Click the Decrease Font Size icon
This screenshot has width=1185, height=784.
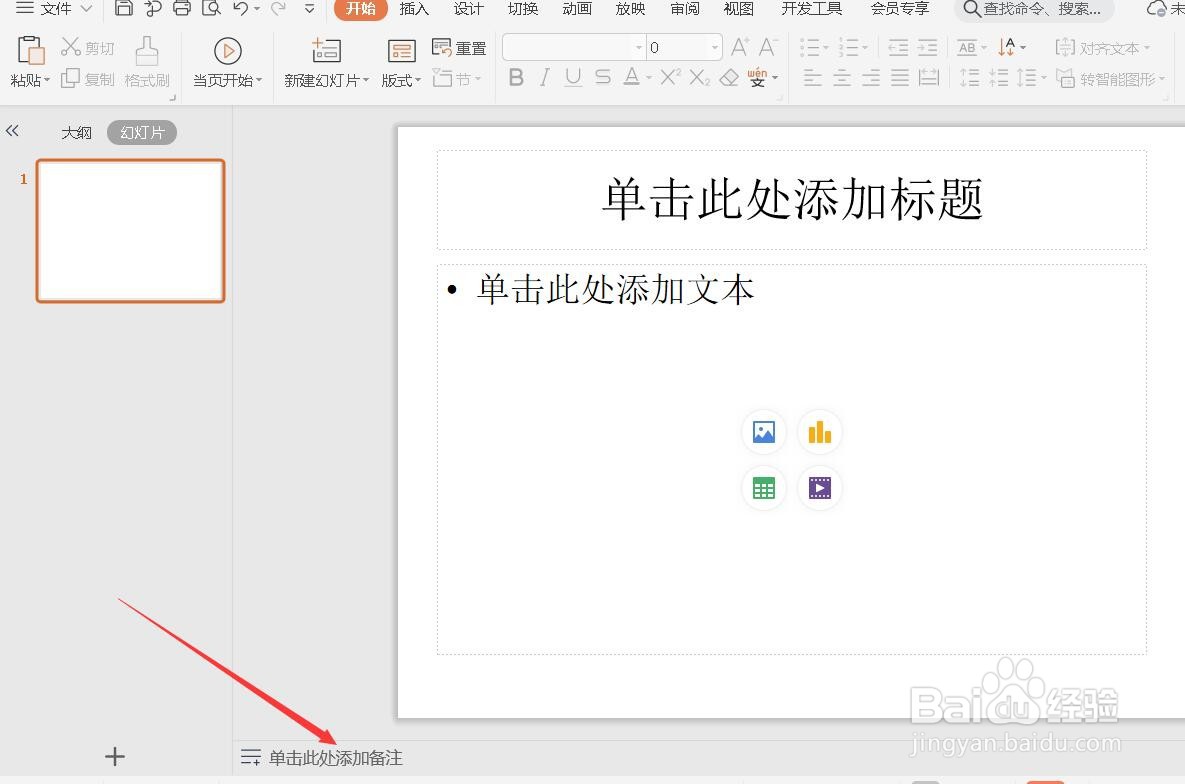(x=768, y=48)
